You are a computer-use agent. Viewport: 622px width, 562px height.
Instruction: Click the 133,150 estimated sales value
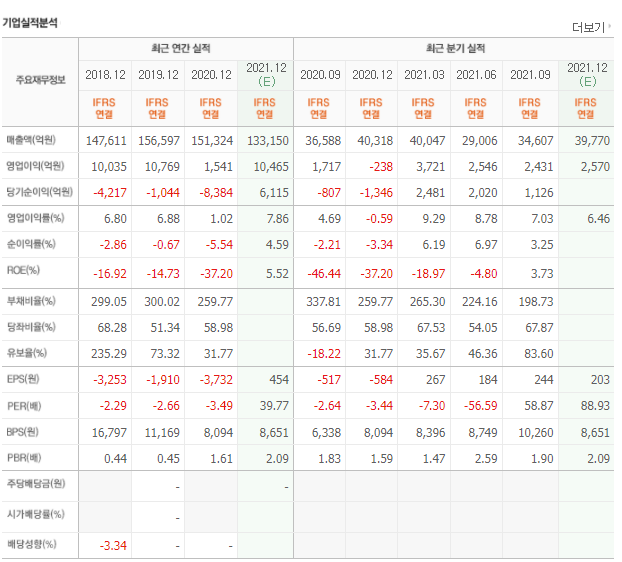[x=268, y=140]
